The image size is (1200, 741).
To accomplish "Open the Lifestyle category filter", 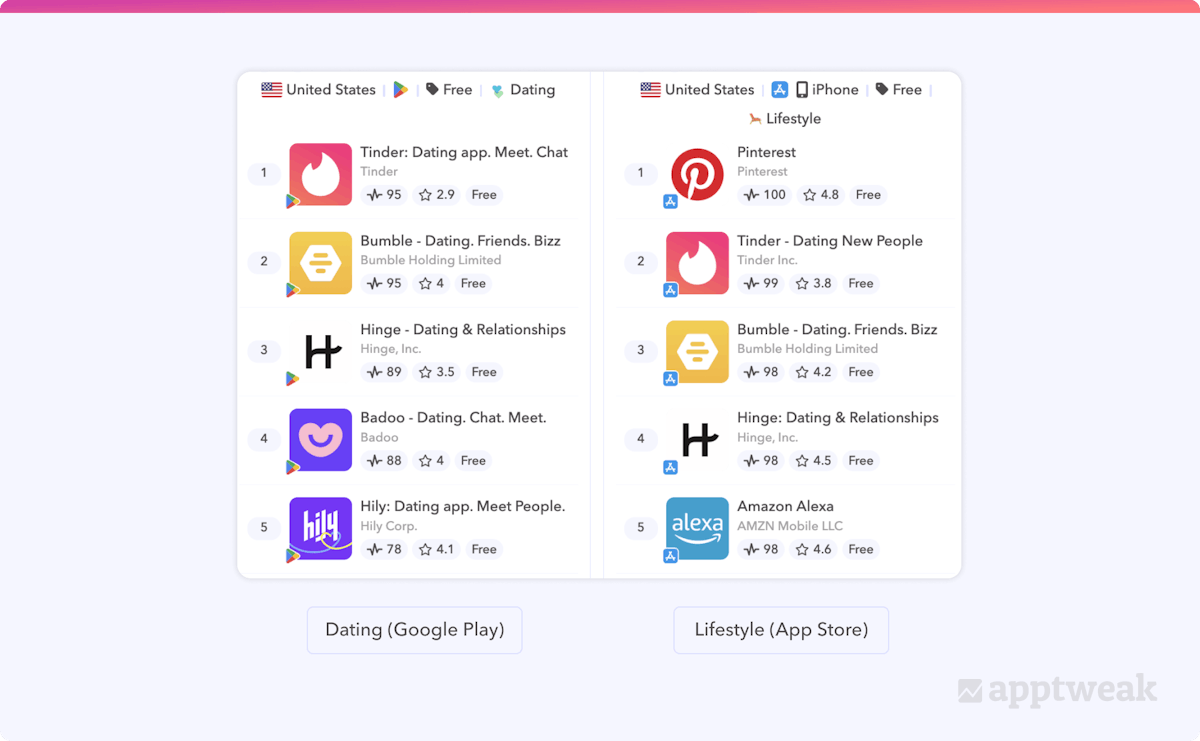I will [785, 118].
